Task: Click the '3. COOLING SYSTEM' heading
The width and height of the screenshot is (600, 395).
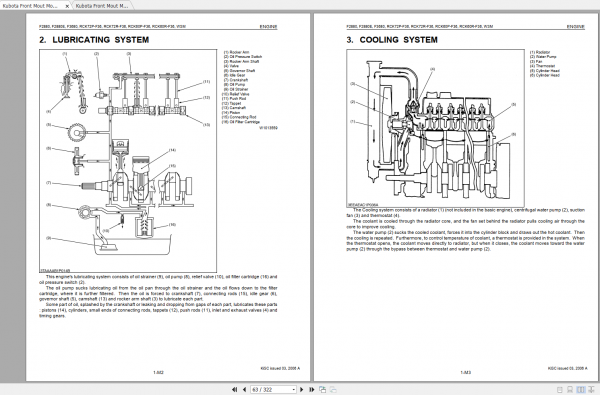Action: point(392,40)
